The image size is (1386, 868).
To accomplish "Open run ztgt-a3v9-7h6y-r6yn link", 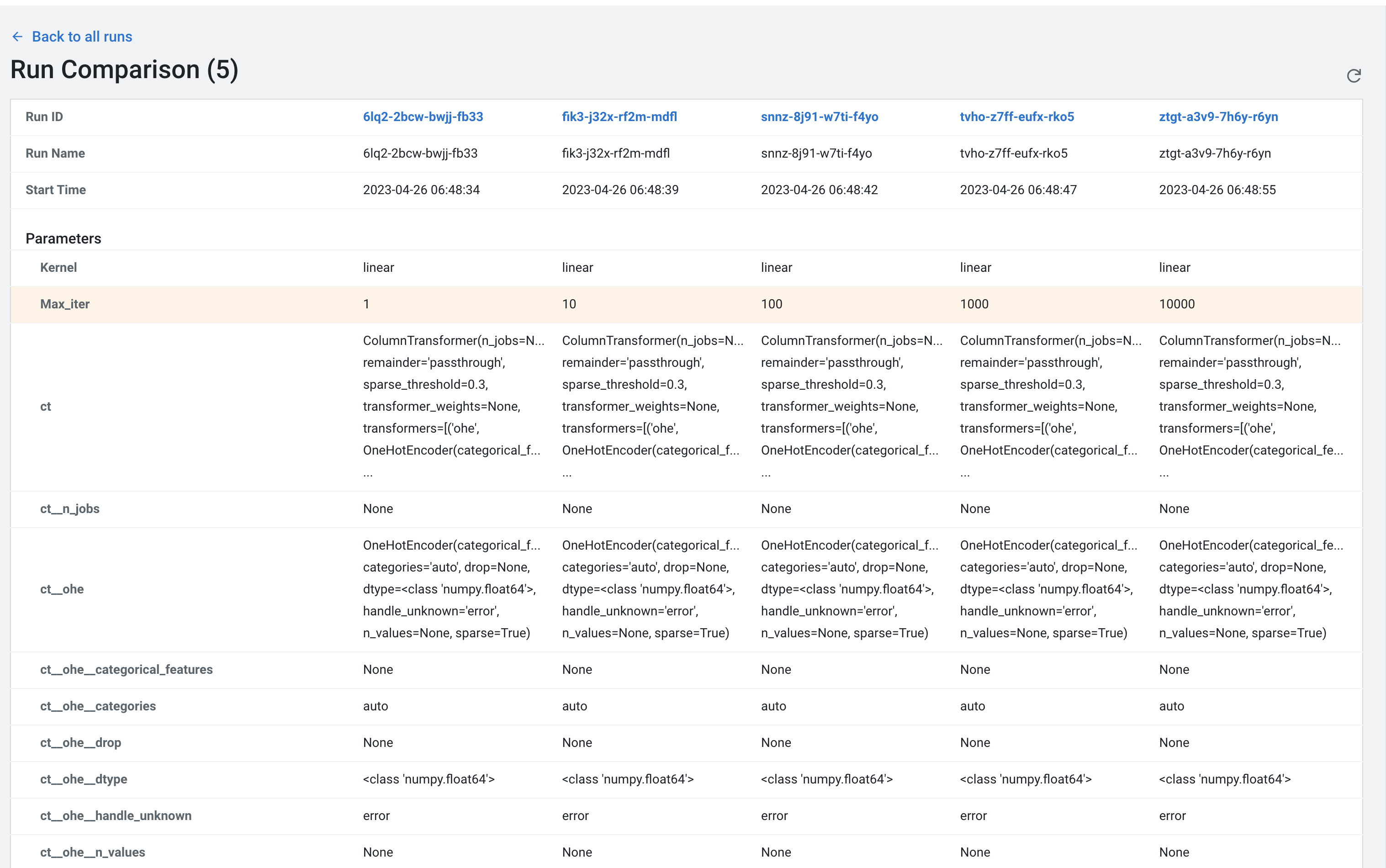I will pos(1218,116).
